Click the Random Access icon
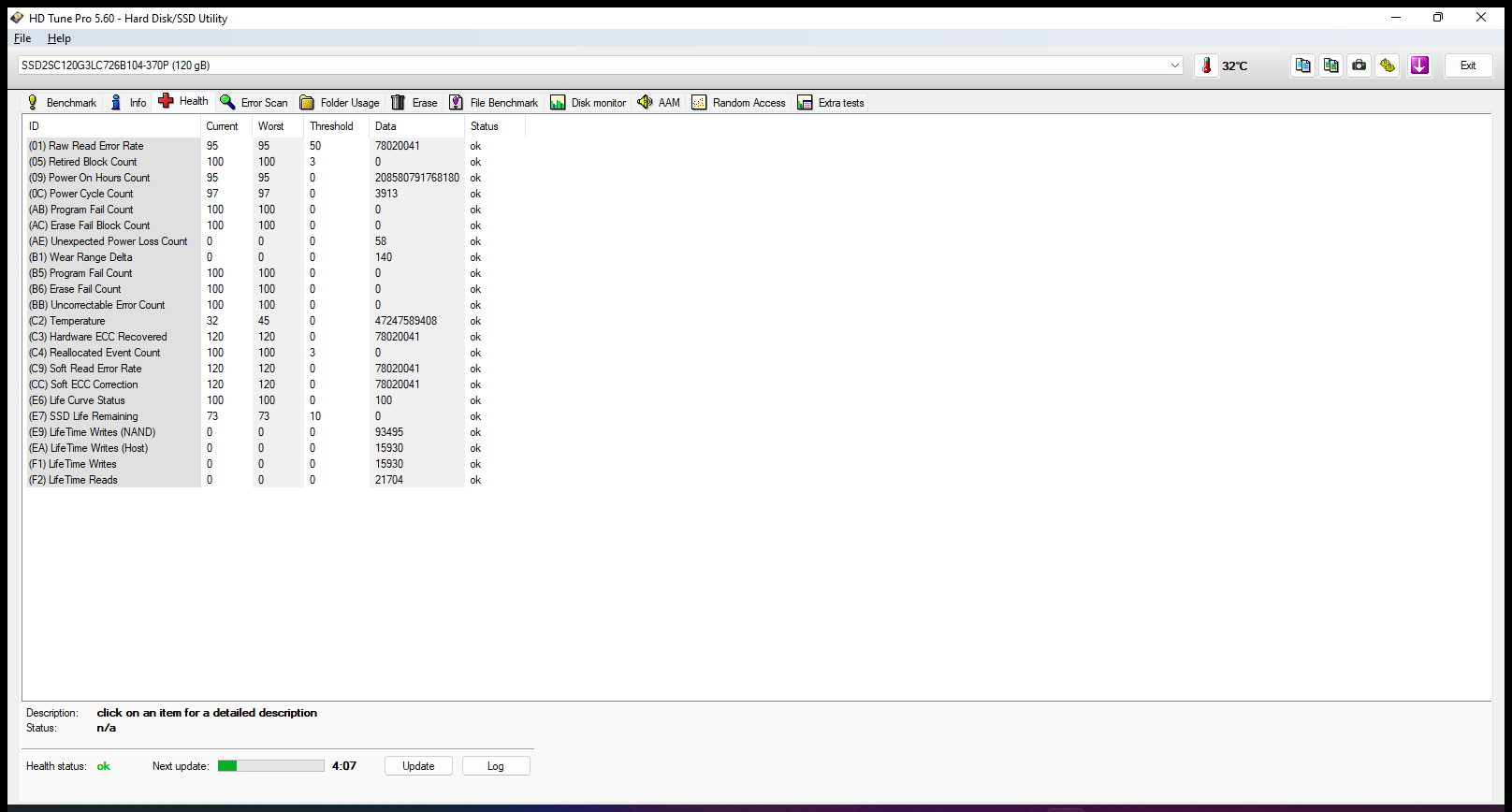Image resolution: width=1512 pixels, height=812 pixels. pyautogui.click(x=699, y=102)
